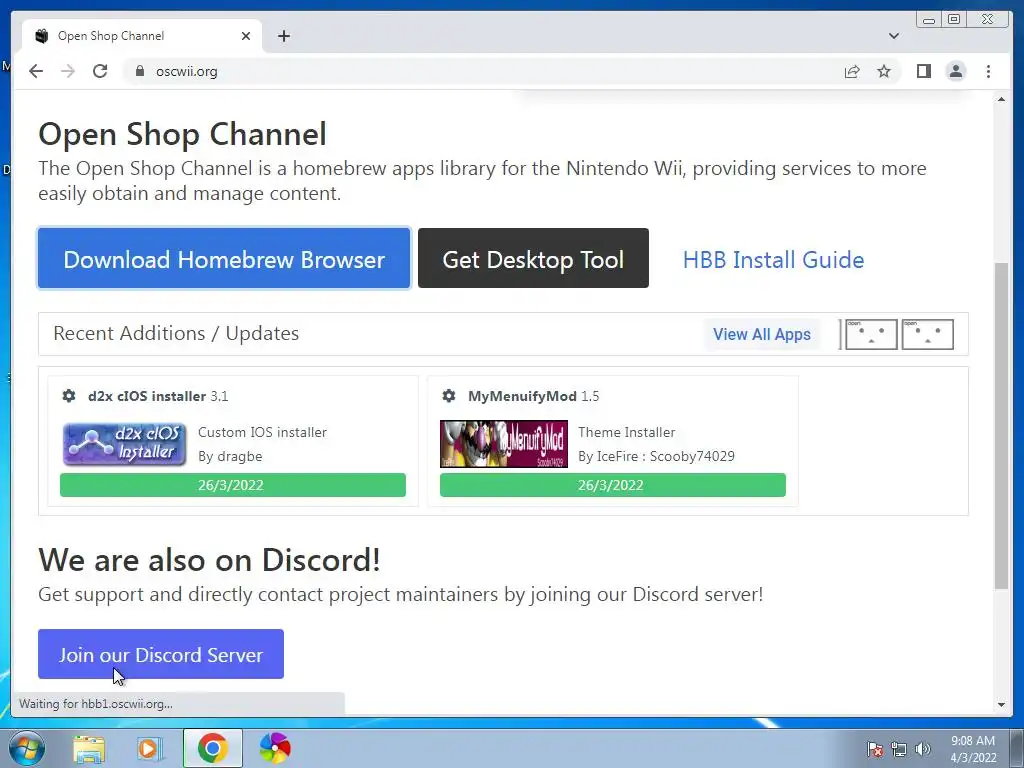Open the HBB Install Guide link
This screenshot has height=768, width=1024.
(x=773, y=260)
